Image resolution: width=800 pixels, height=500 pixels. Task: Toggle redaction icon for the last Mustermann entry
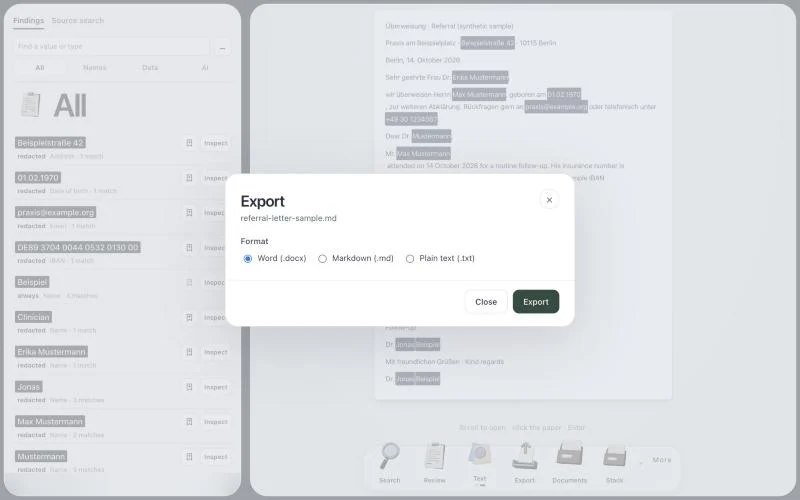(x=189, y=457)
